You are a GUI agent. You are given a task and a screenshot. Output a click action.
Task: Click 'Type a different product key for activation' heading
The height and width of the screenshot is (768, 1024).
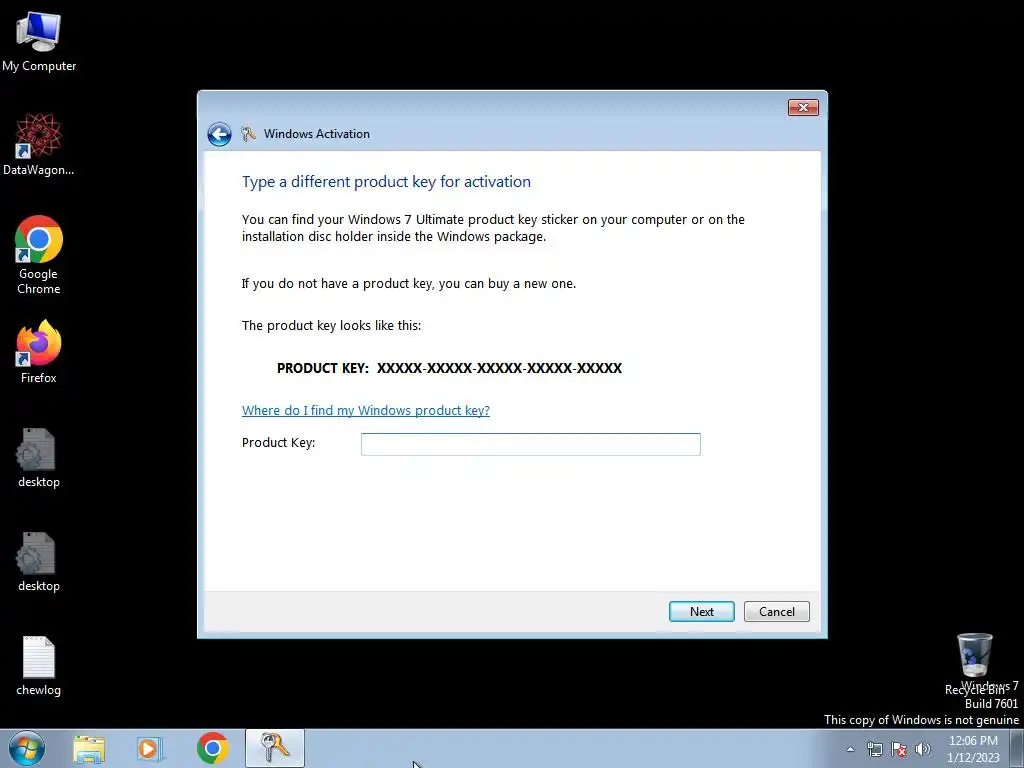coord(386,182)
